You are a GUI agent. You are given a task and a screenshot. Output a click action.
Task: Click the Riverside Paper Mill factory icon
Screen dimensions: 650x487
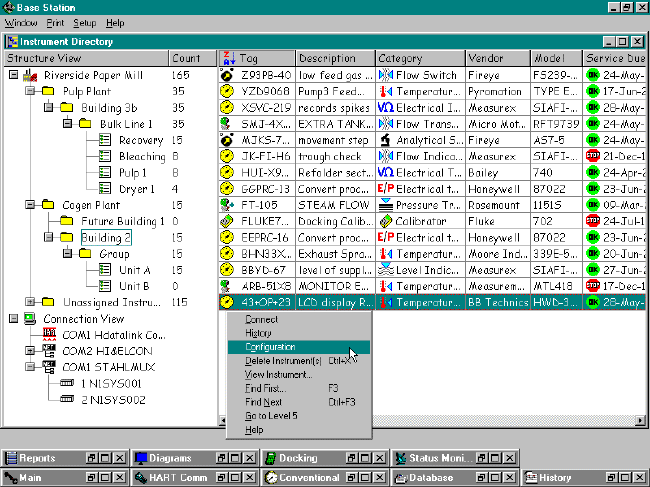coord(32,75)
